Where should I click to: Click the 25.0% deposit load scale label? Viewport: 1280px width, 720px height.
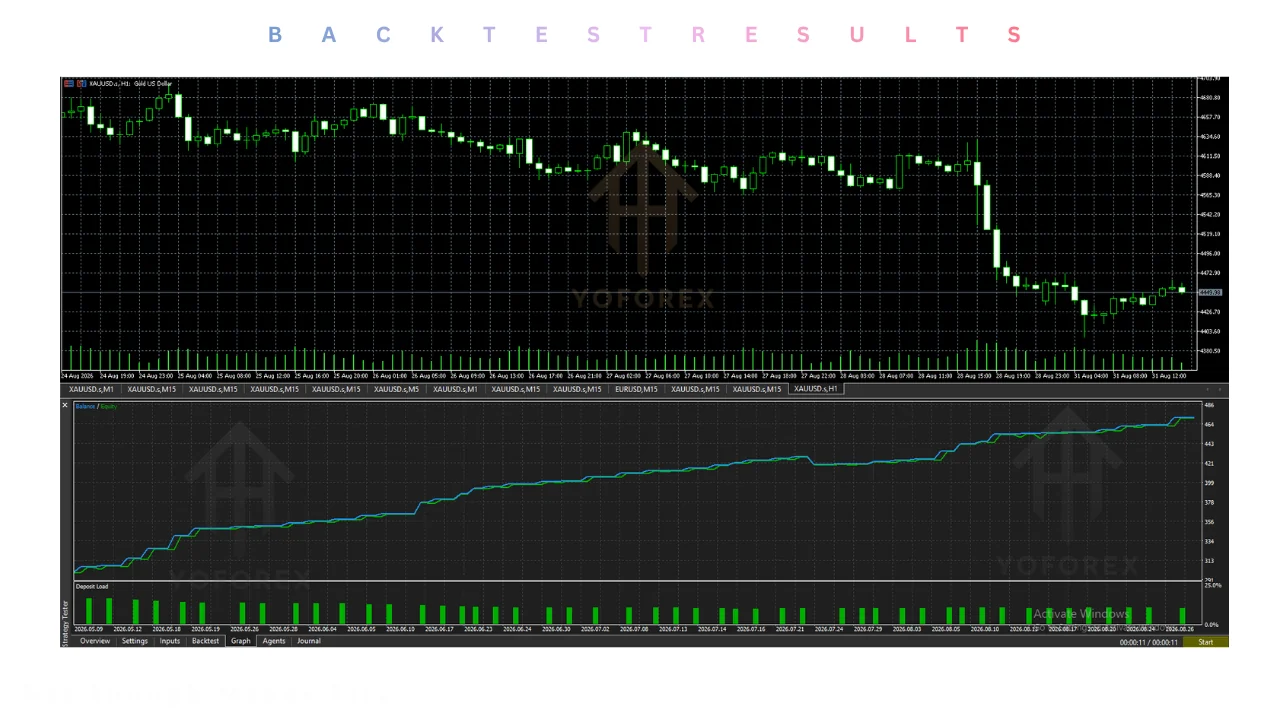point(1212,585)
